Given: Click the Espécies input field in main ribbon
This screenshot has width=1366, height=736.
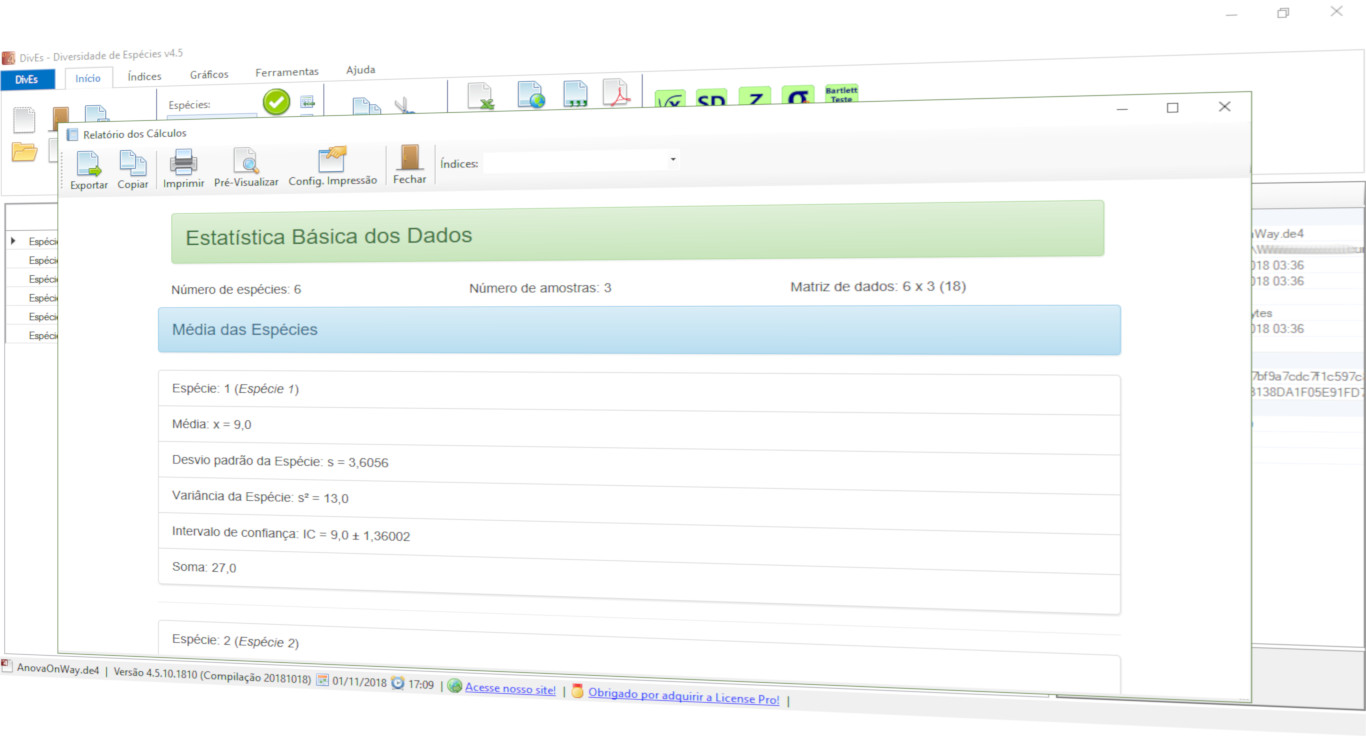Looking at the screenshot, I should (x=211, y=118).
